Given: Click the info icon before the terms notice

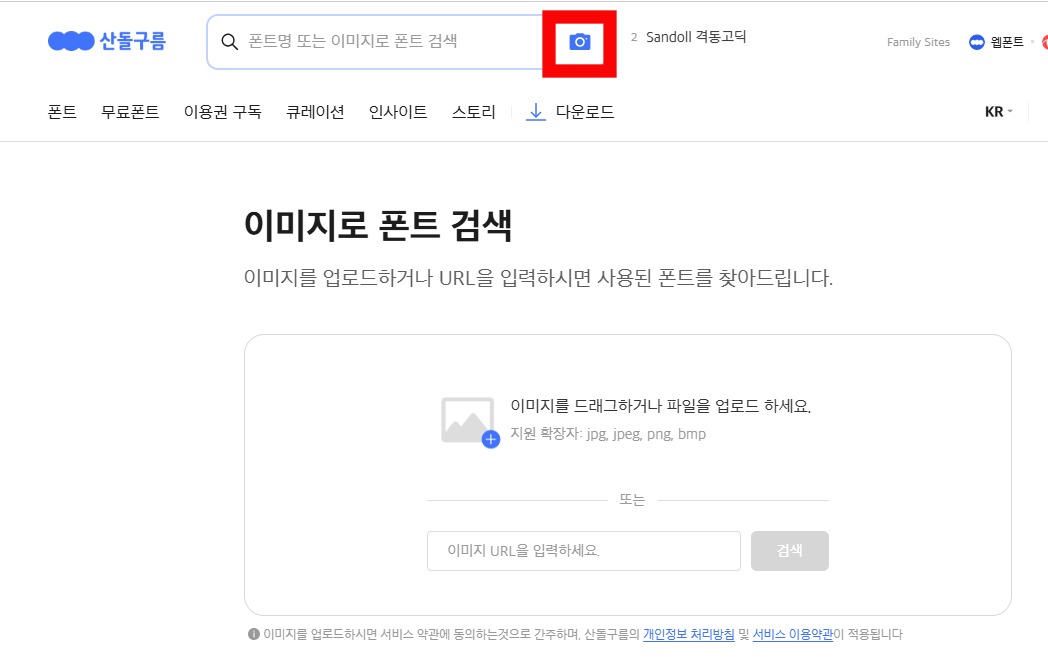Looking at the screenshot, I should [252, 634].
